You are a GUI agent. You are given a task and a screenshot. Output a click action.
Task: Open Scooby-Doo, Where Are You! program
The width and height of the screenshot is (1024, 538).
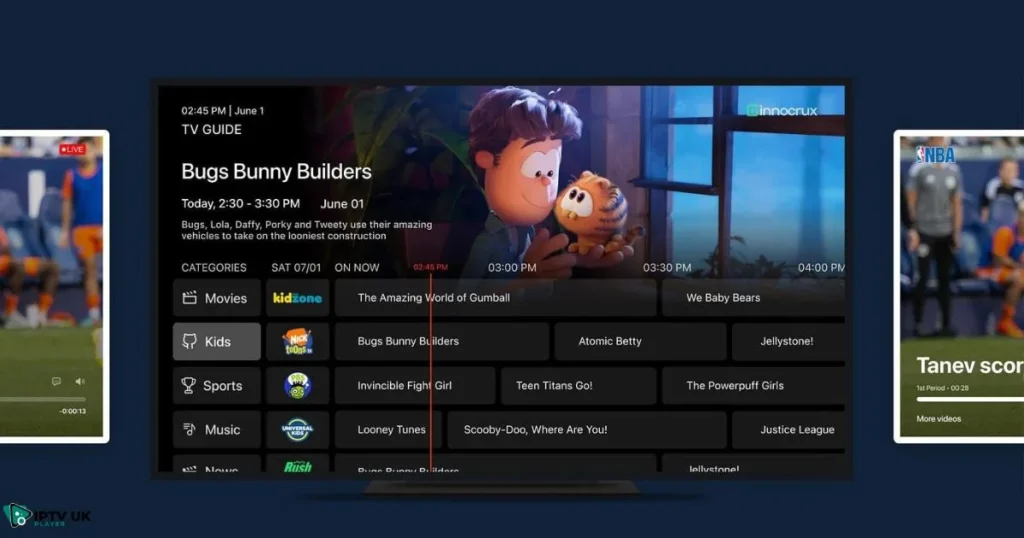pyautogui.click(x=586, y=430)
